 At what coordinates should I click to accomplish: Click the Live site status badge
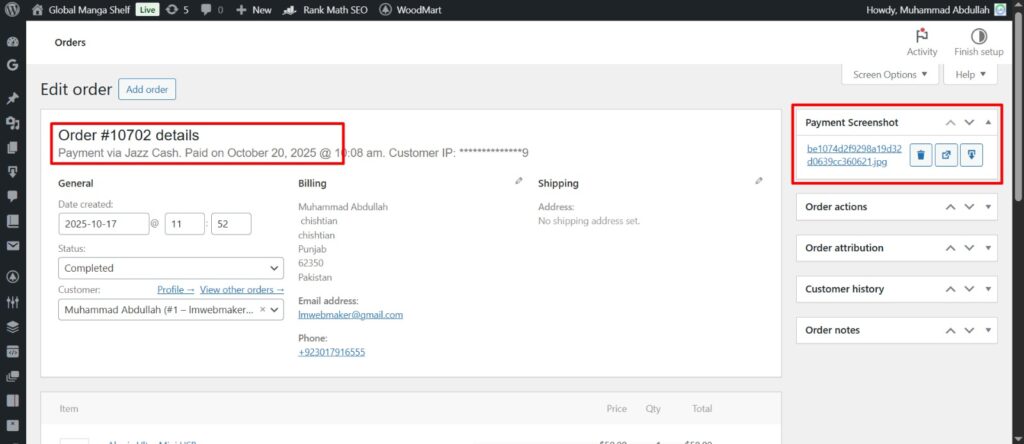tap(148, 10)
